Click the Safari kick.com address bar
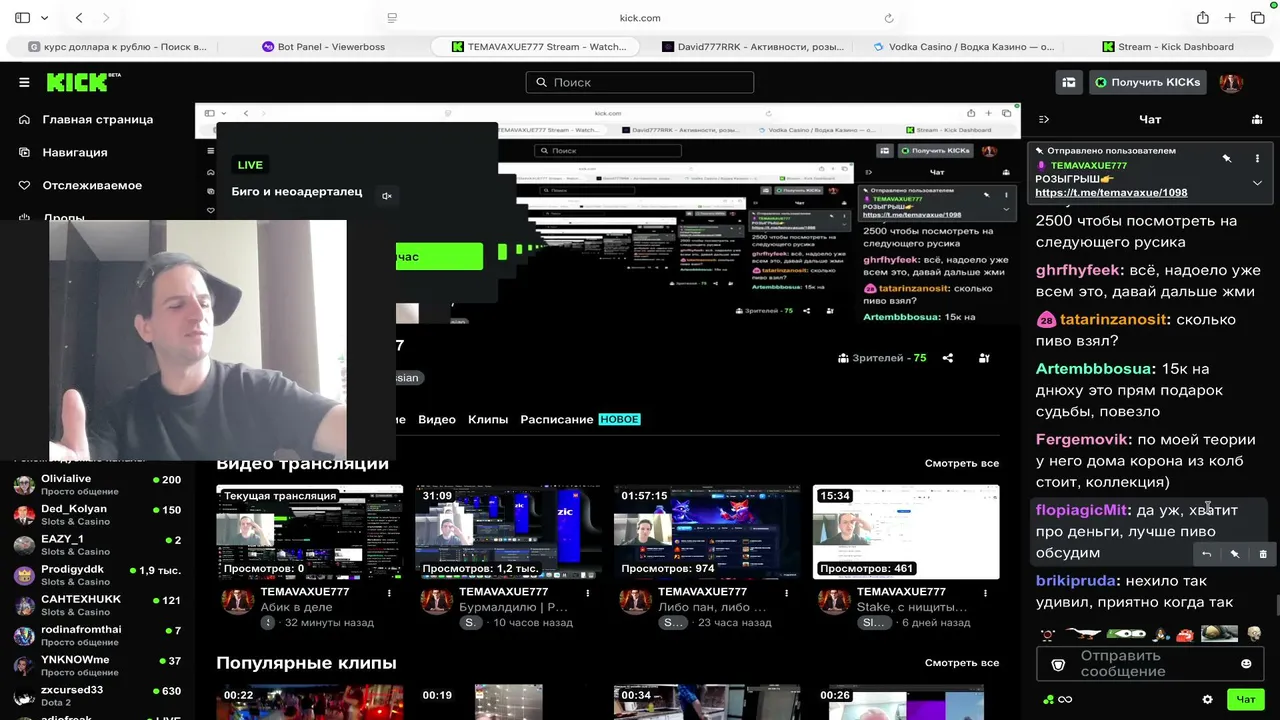Screen dimensions: 1280x720 tap(640, 18)
